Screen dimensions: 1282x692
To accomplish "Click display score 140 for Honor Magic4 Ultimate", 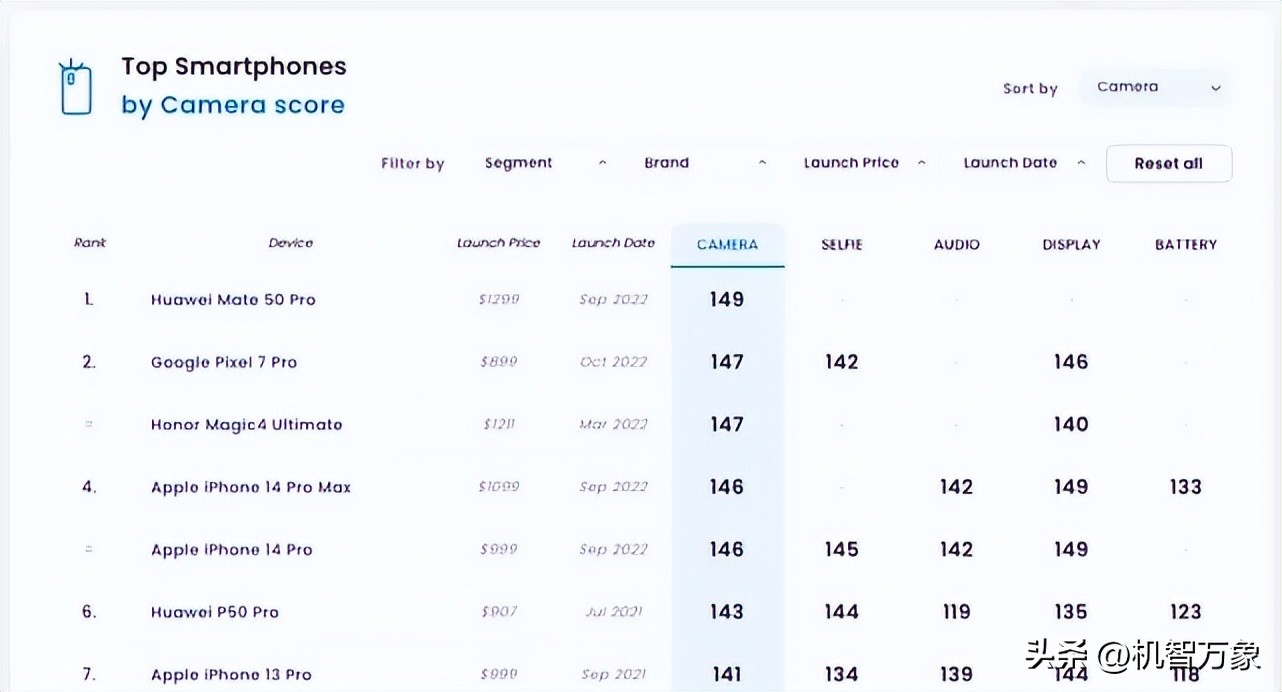I will 1071,424.
